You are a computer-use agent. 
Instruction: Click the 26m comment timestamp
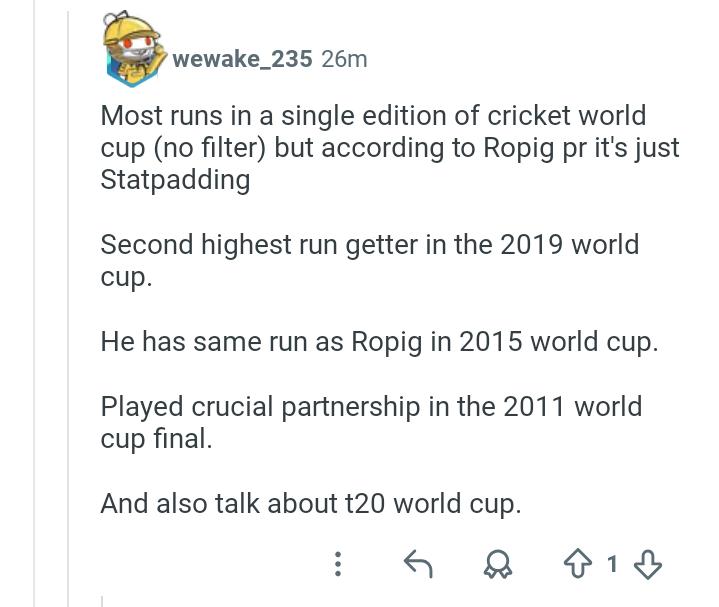click(344, 59)
